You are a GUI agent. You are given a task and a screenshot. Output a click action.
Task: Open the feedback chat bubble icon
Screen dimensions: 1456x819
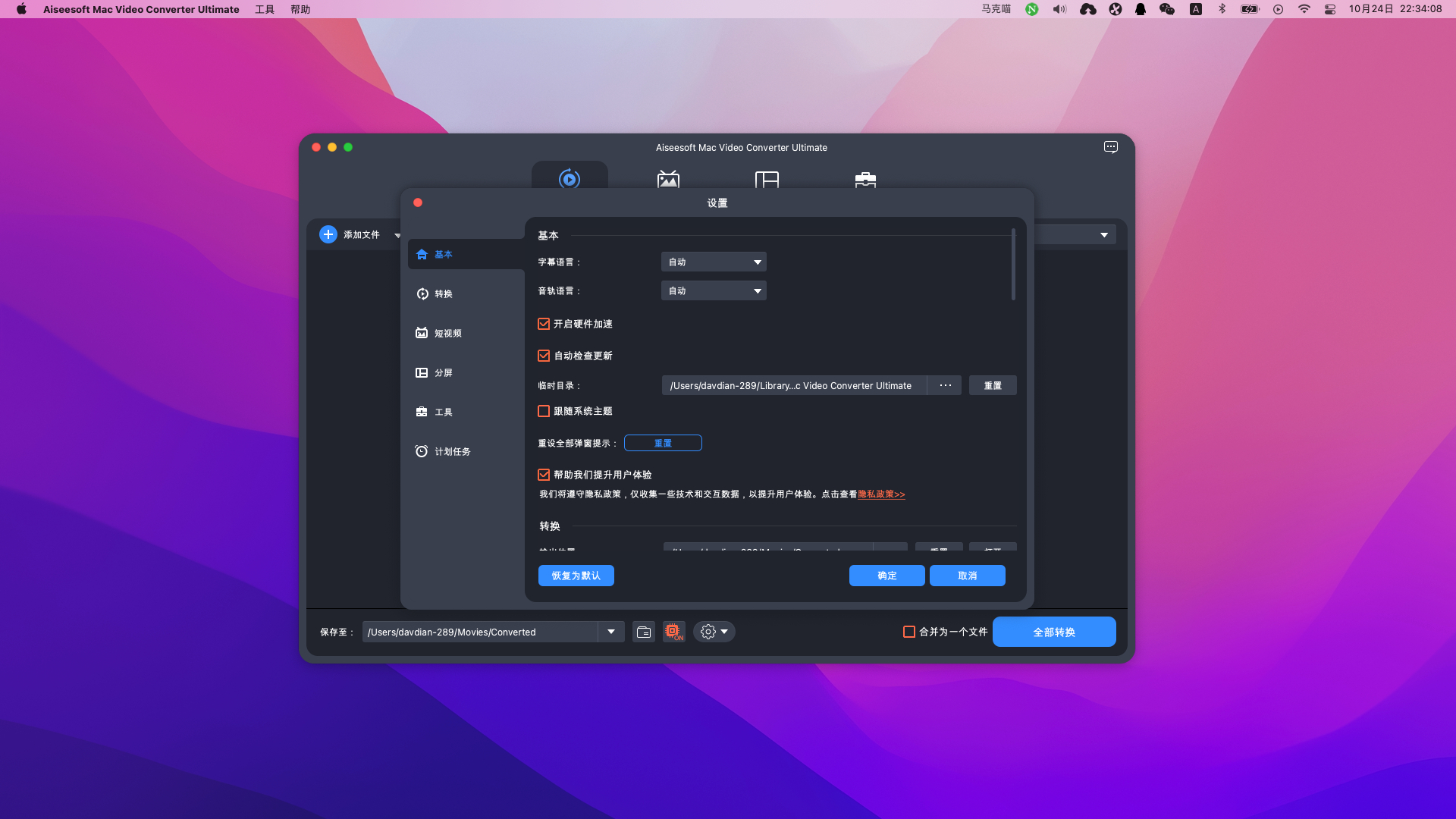1110,147
